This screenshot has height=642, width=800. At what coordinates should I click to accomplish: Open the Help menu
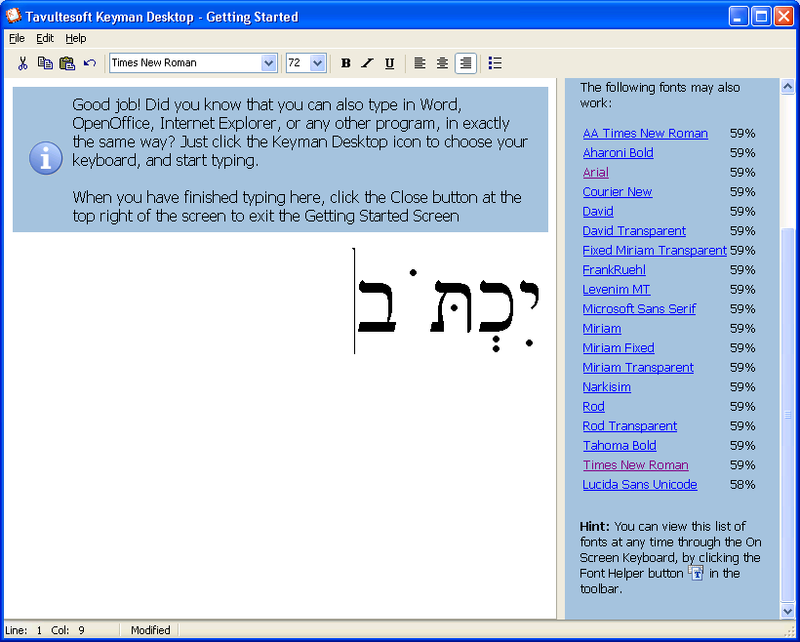coord(76,38)
